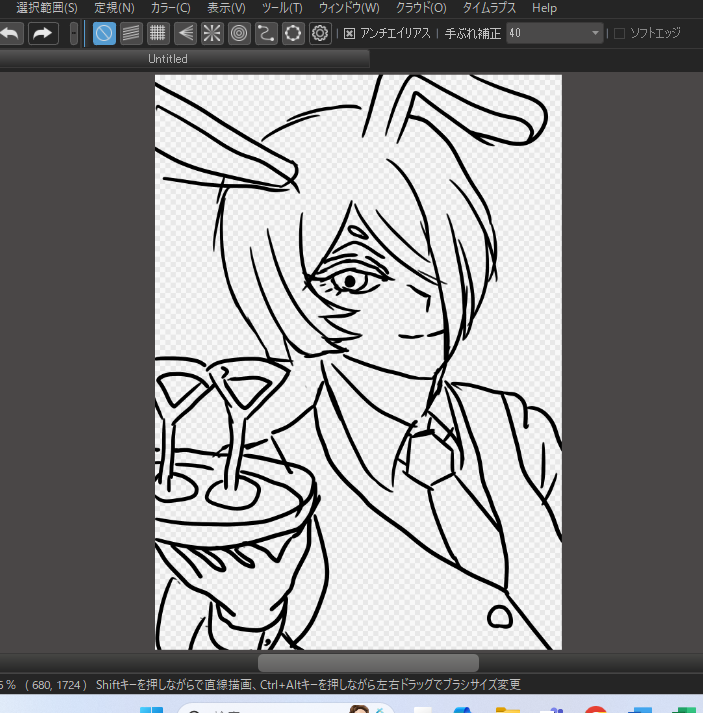Pick the ellipse snap guide

click(293, 33)
